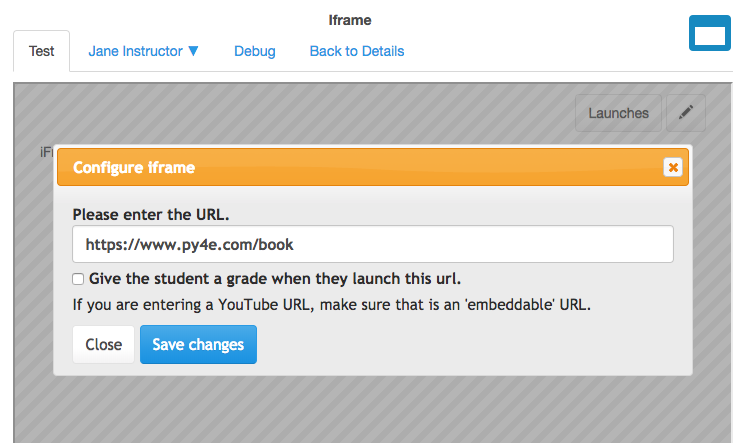This screenshot has width=743, height=443.
Task: Click the pencil edit icon
Action: tap(685, 113)
